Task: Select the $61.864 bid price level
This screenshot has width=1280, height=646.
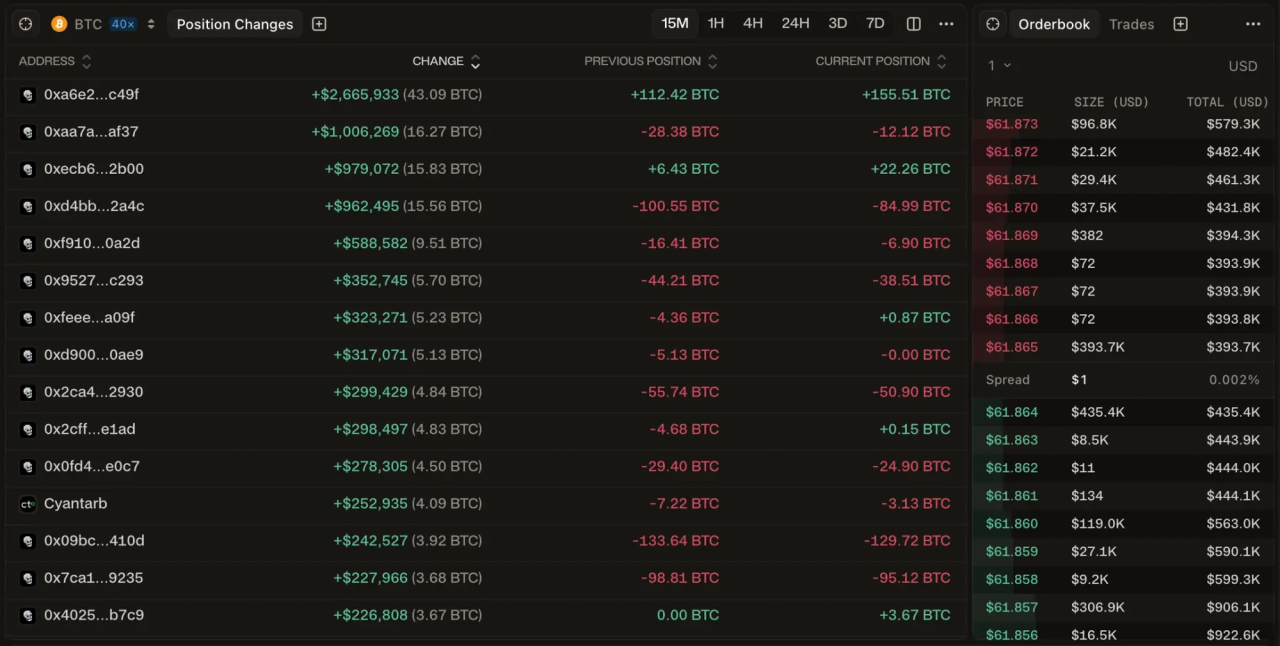Action: point(1012,412)
